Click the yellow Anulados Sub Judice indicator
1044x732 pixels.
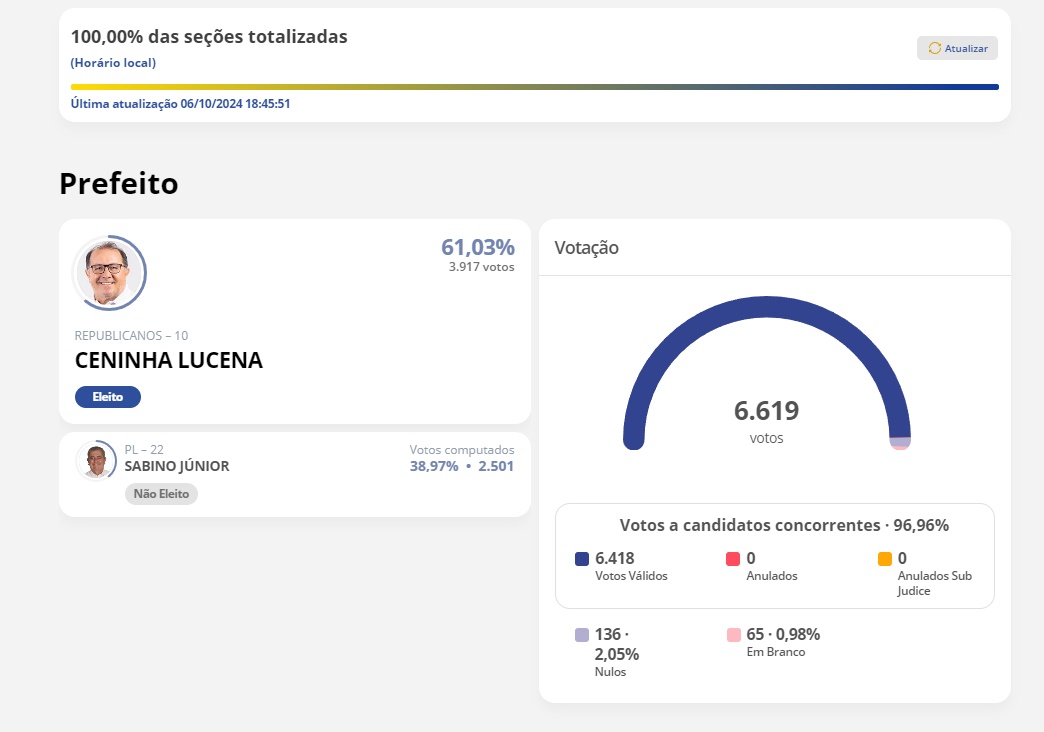[882, 558]
